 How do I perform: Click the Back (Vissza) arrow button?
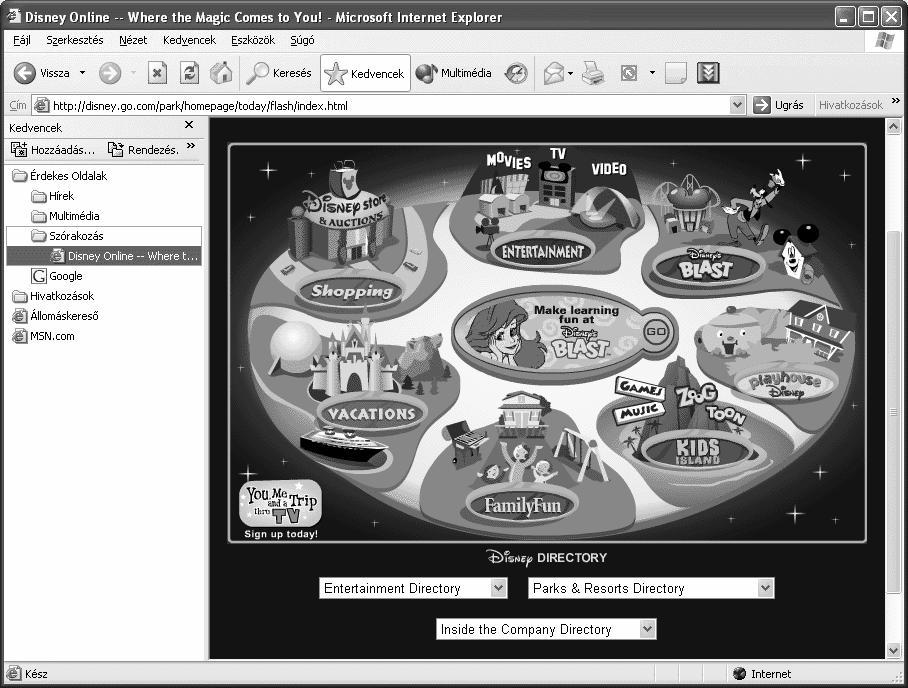click(x=25, y=73)
